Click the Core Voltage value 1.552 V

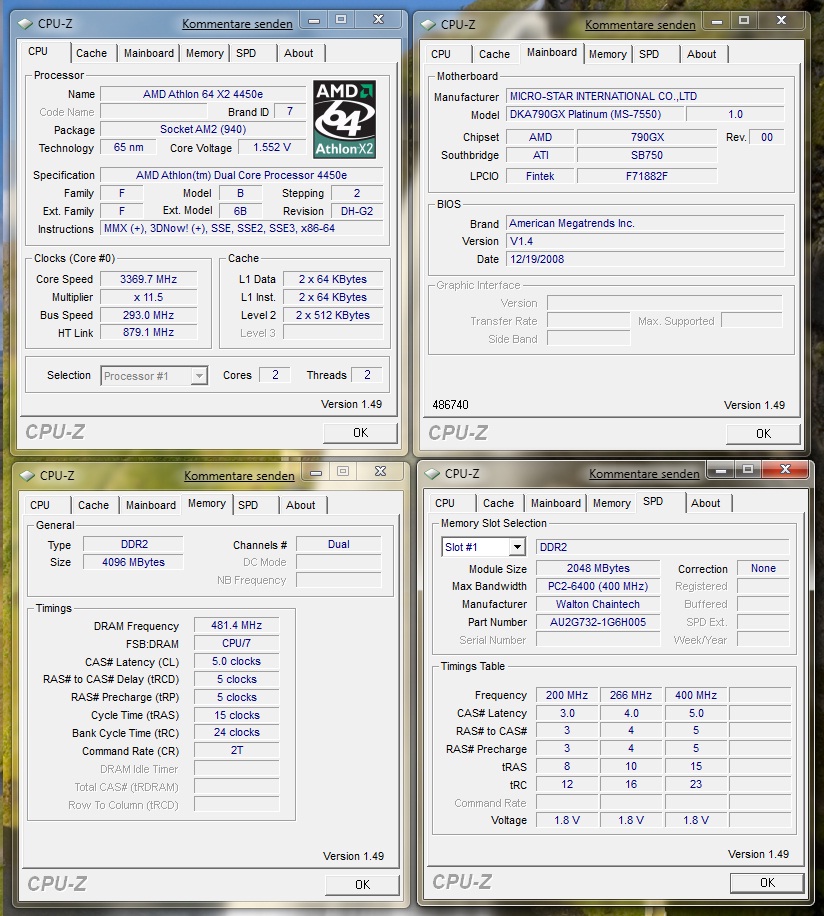[x=272, y=147]
